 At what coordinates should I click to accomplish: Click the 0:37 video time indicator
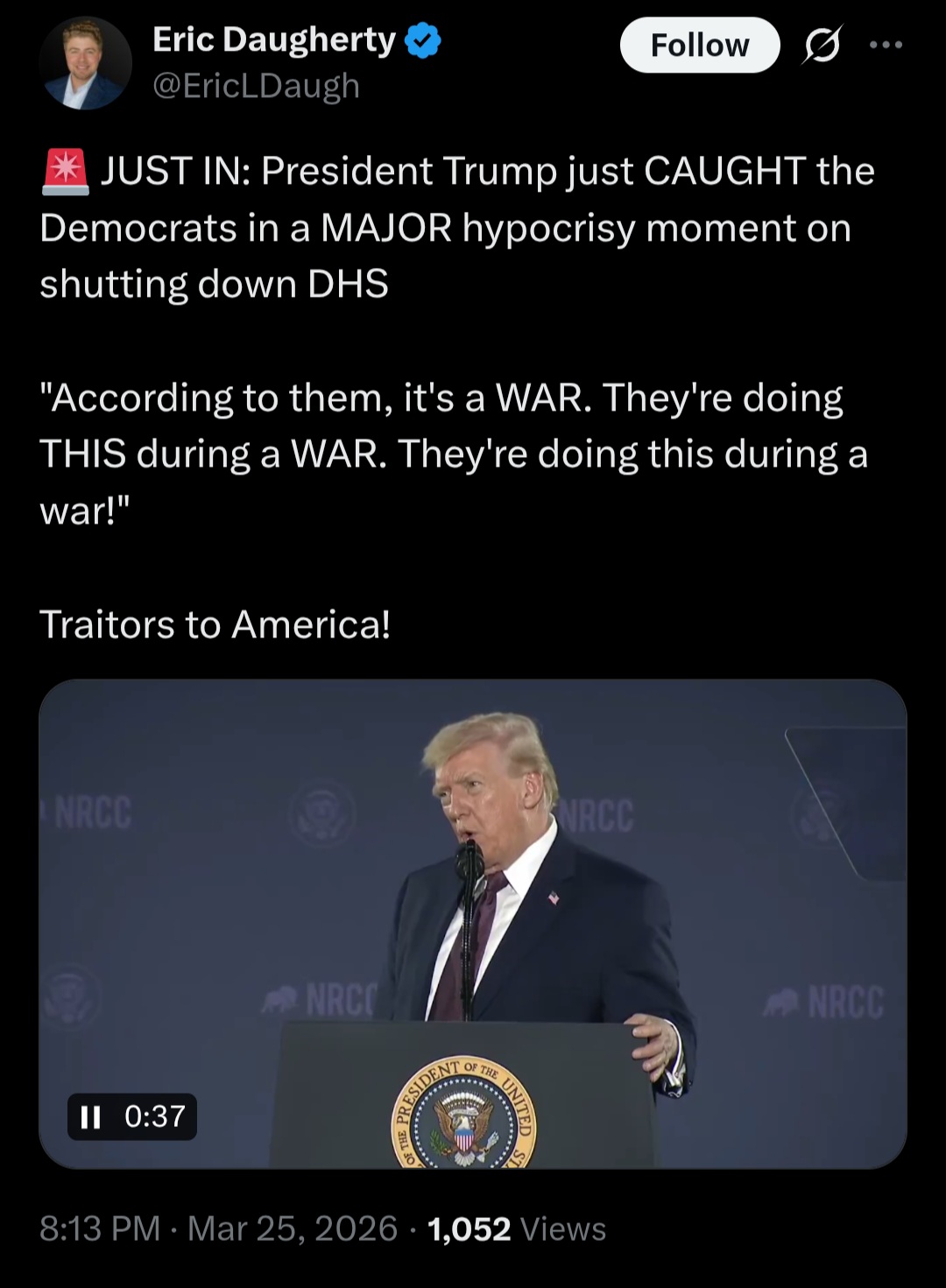[155, 1116]
